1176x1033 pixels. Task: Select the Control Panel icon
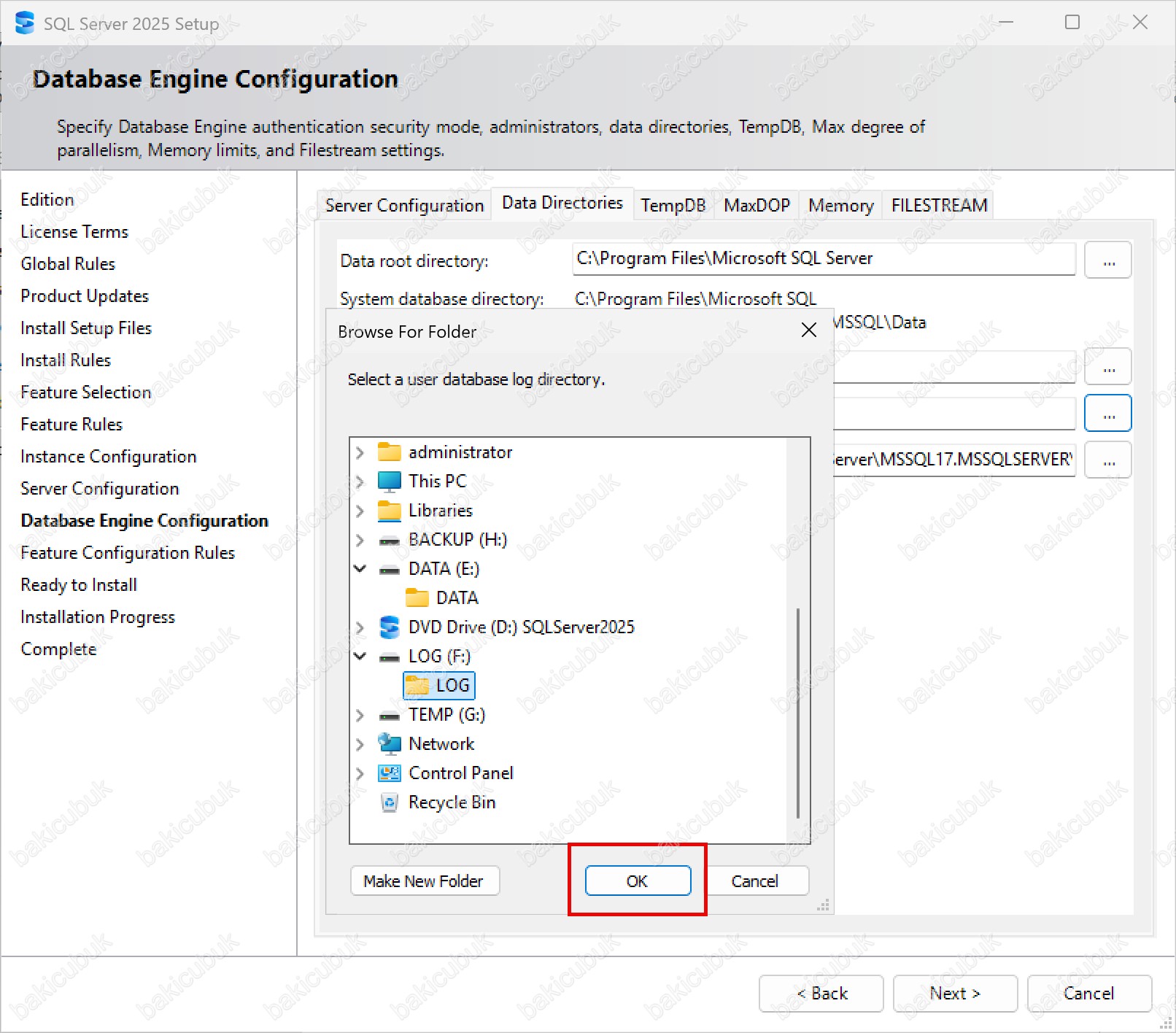390,773
